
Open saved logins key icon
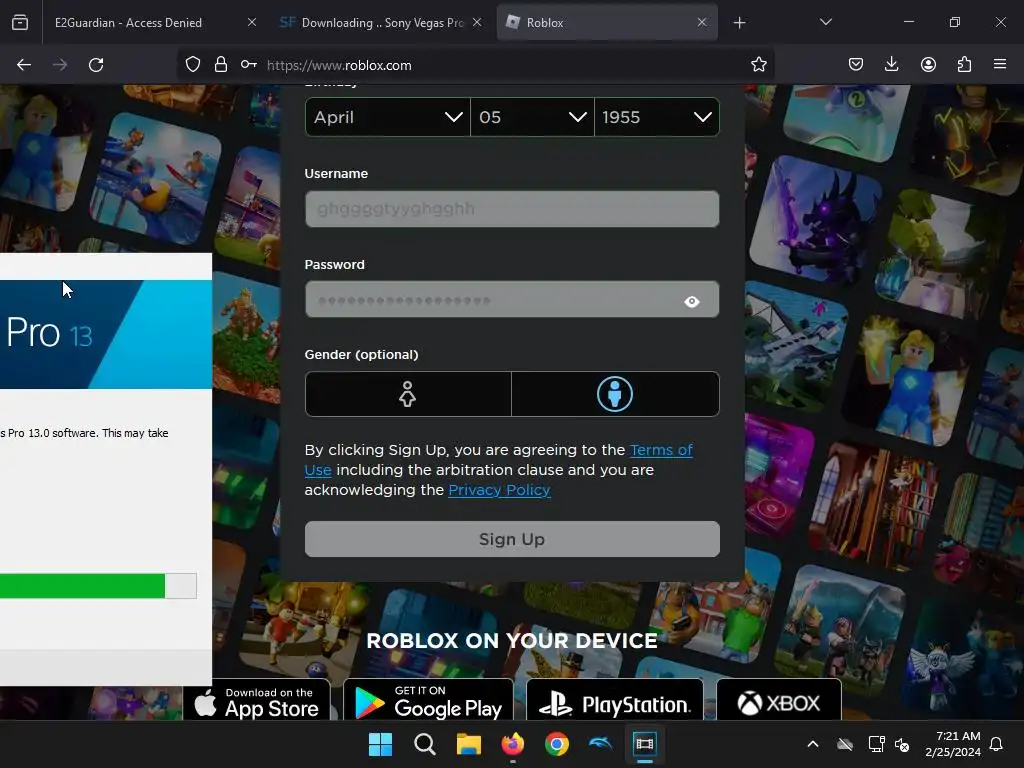tap(249, 65)
